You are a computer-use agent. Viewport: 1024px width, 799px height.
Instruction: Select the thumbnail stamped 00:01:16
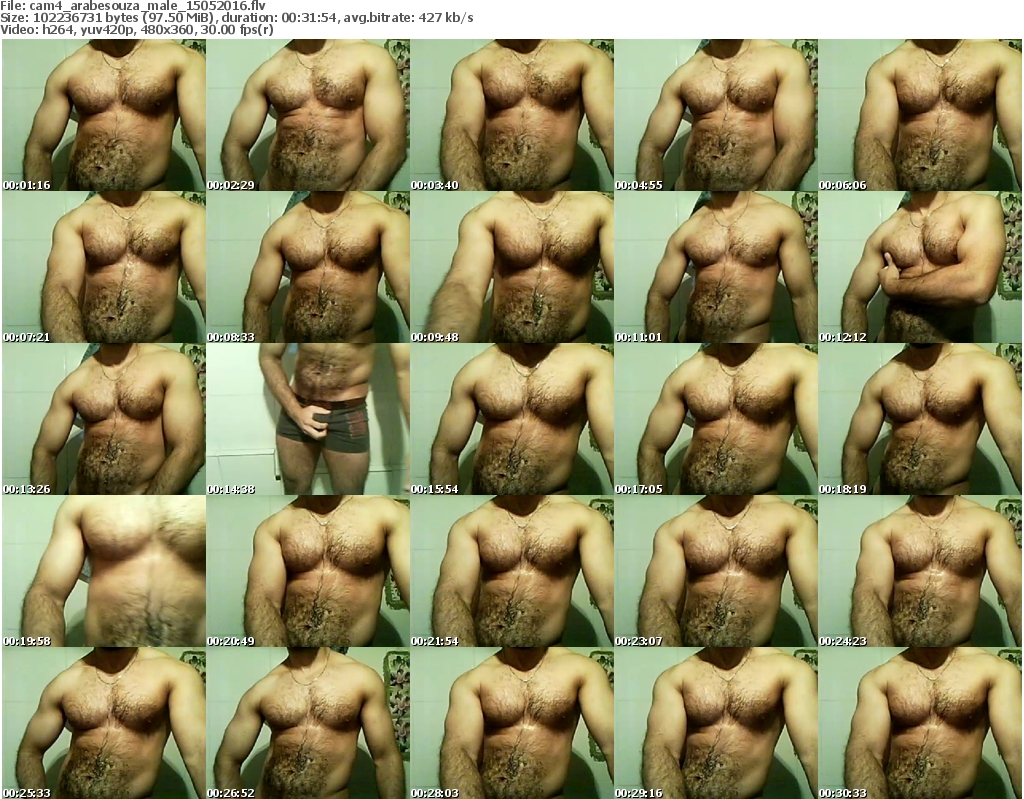(x=104, y=115)
